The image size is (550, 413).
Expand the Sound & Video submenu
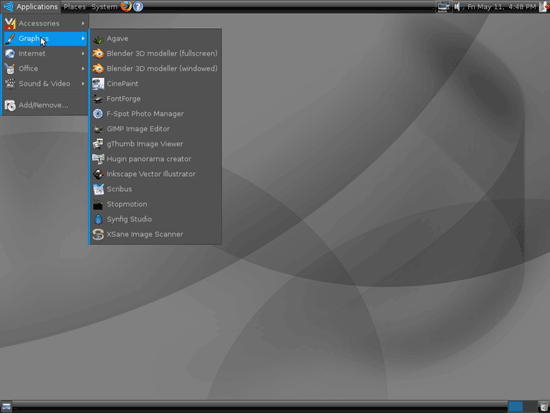45,84
